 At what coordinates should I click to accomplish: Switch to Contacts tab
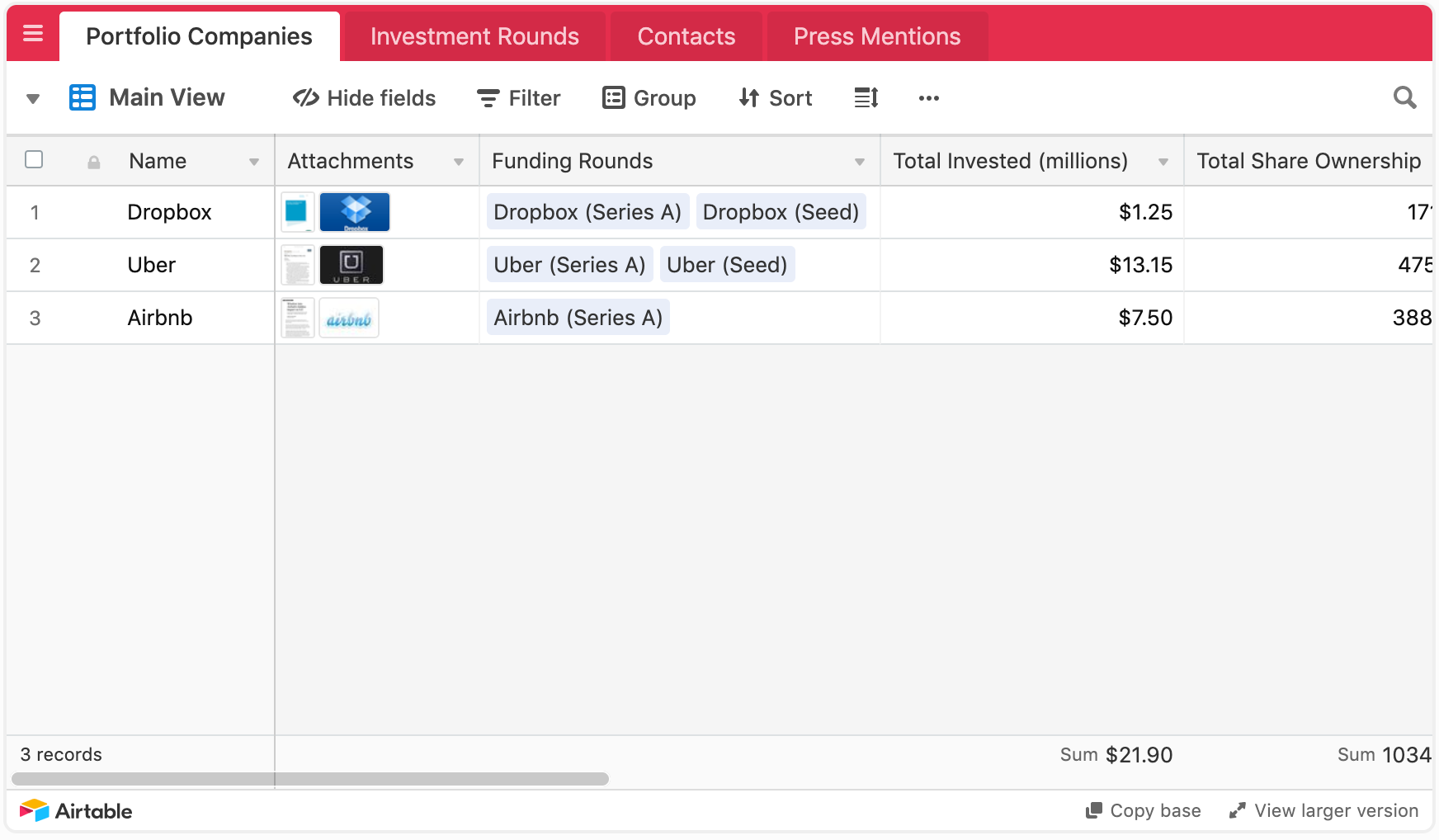click(686, 36)
